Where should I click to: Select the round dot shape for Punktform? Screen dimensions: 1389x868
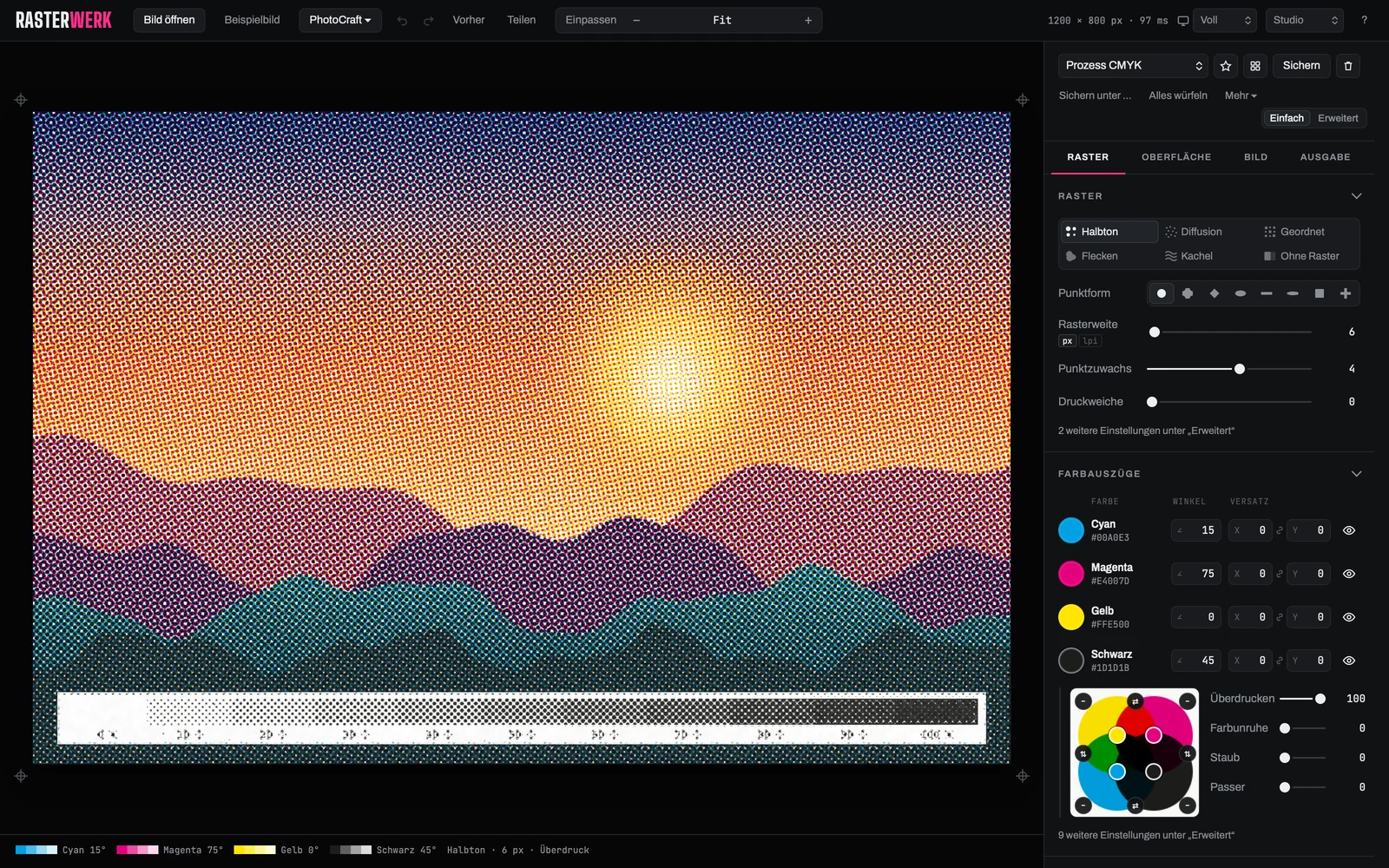(1162, 293)
